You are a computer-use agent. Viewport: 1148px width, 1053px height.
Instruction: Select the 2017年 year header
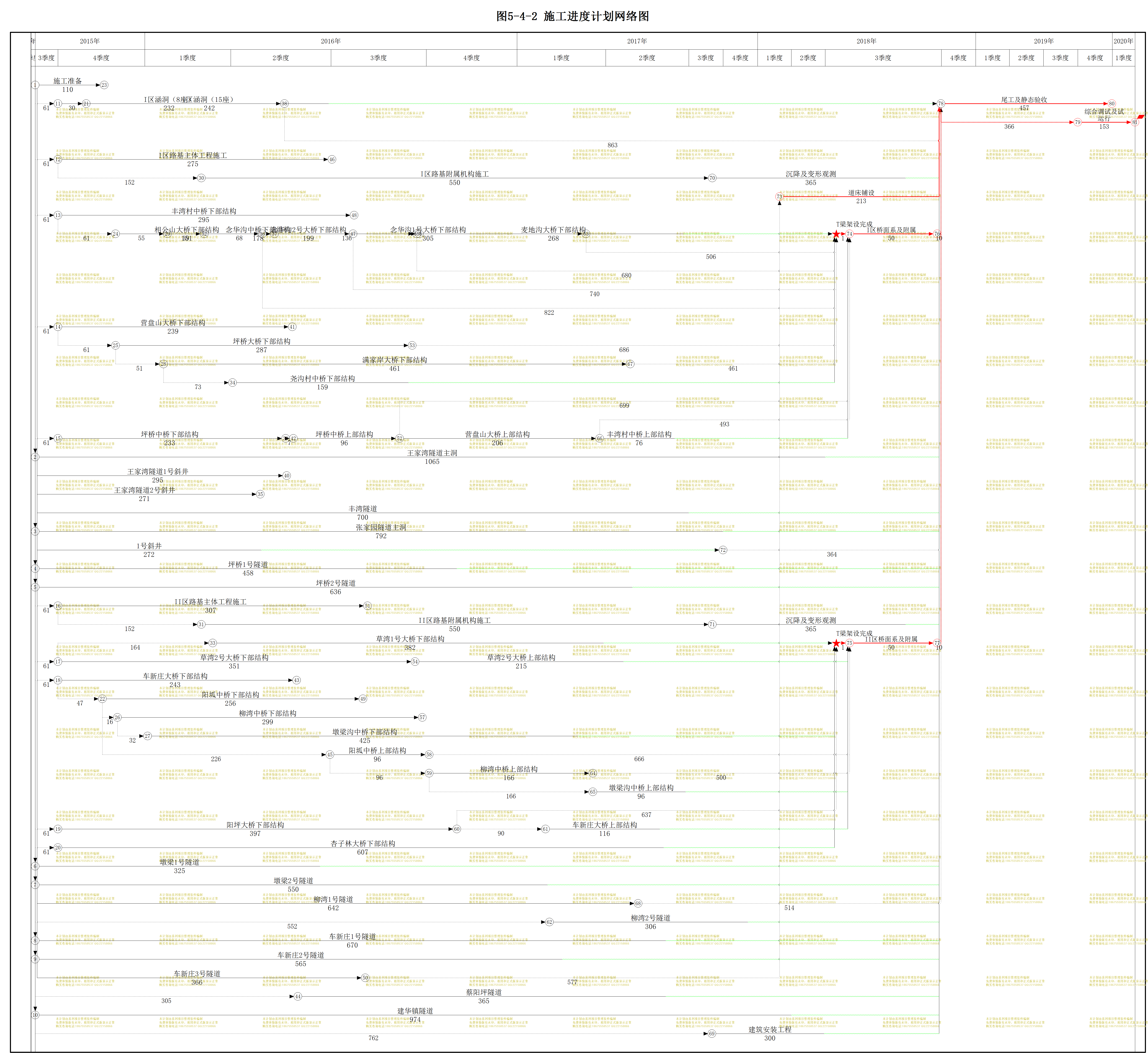point(637,41)
